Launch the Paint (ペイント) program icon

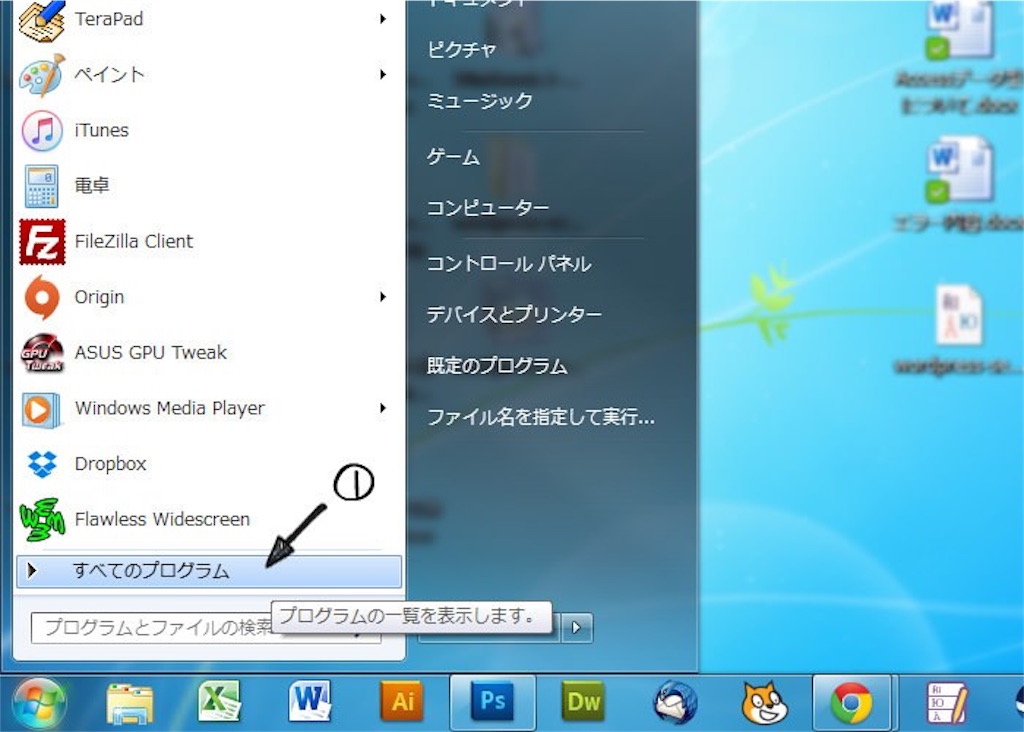click(x=42, y=75)
